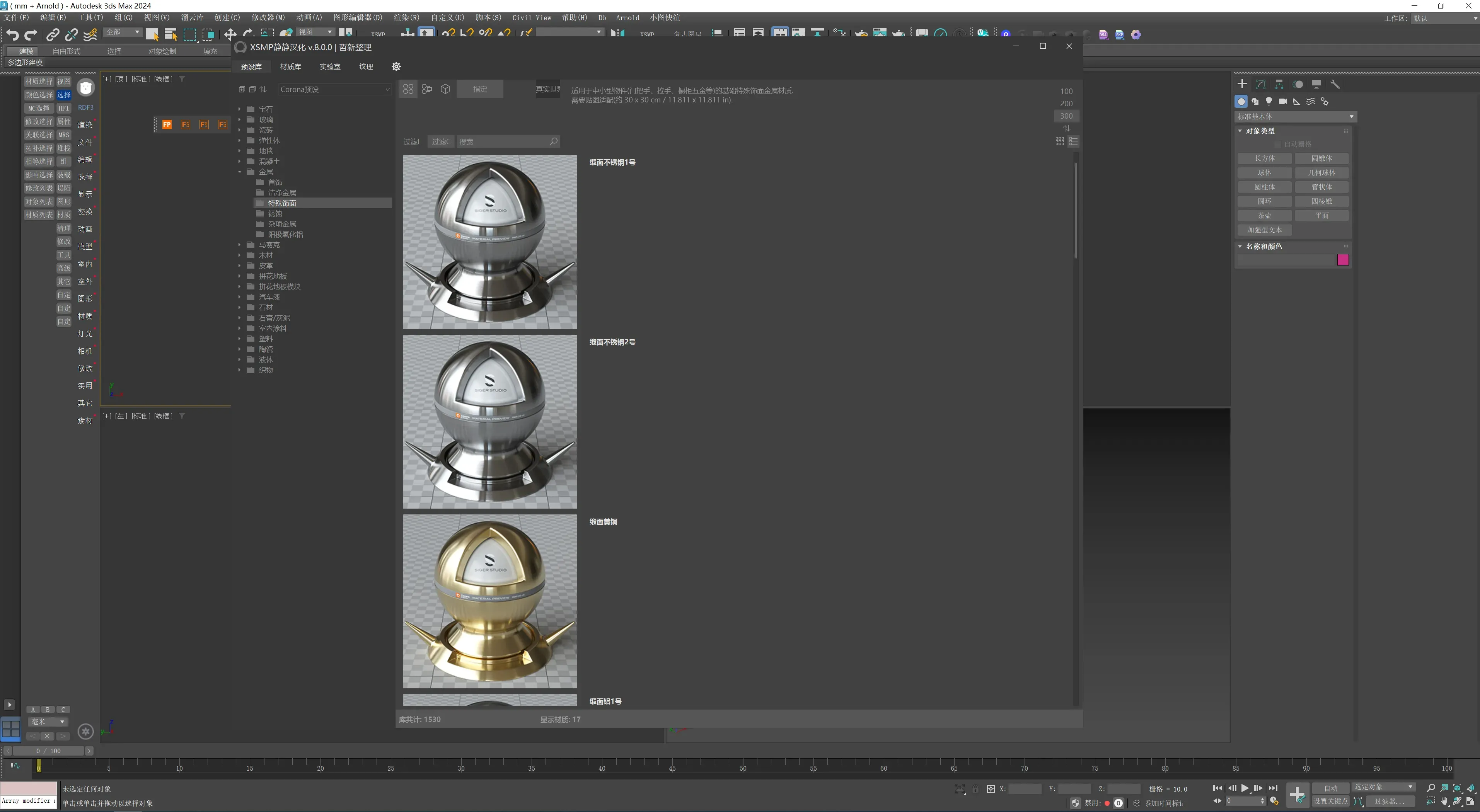Toggle the 过滤C filter button
The height and width of the screenshot is (812, 1480).
pos(441,142)
